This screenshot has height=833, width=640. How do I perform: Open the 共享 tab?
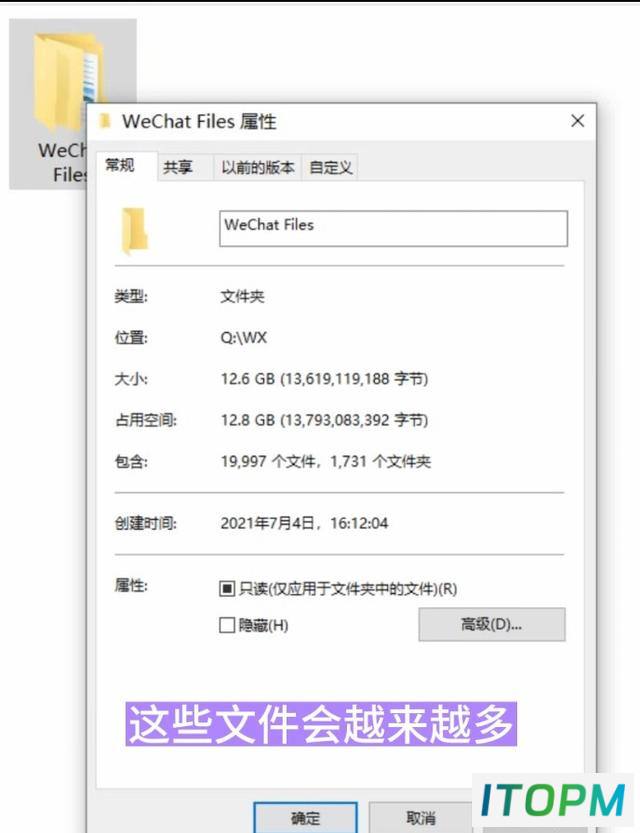click(x=178, y=167)
